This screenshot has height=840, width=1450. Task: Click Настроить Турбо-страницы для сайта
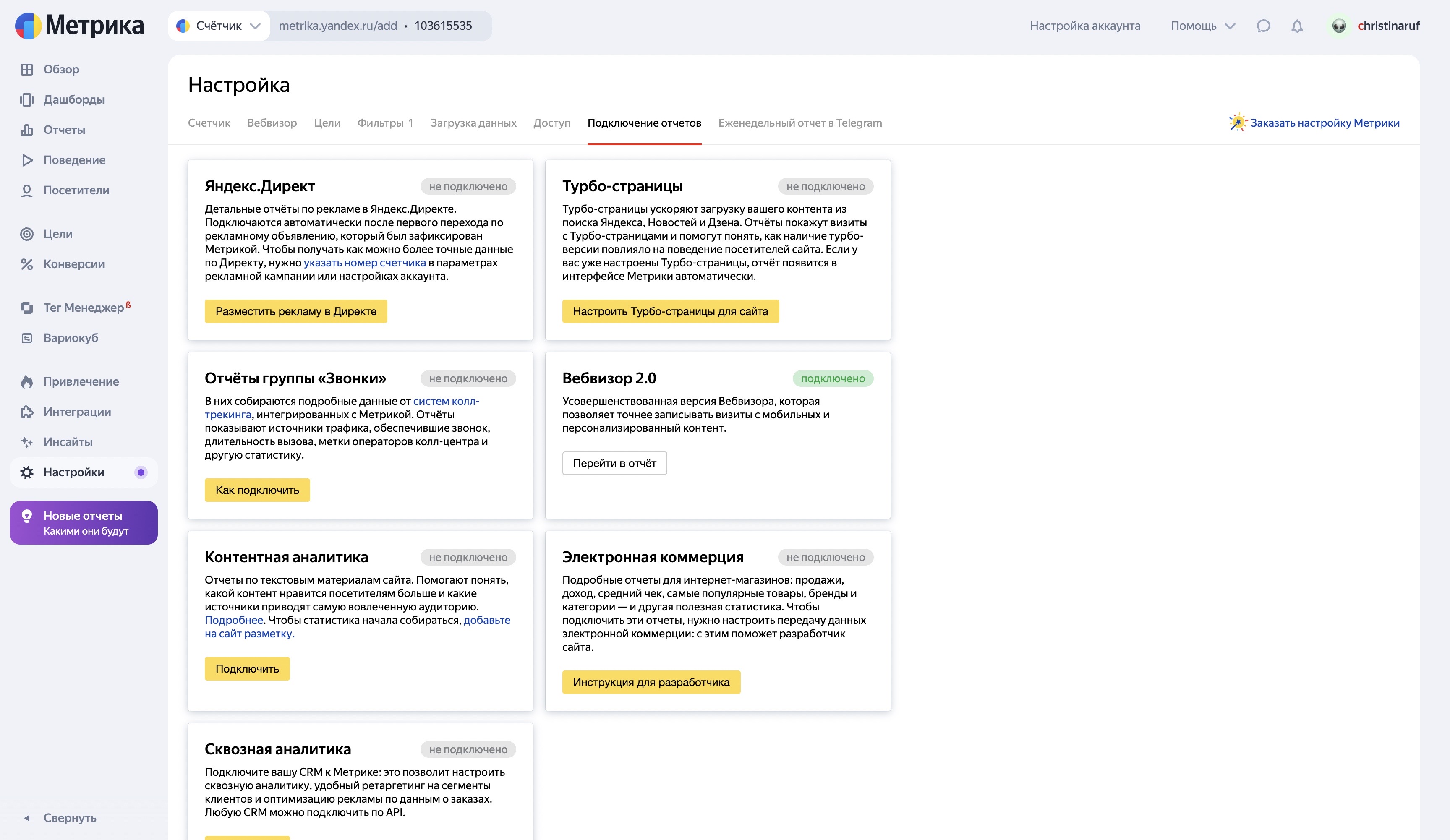point(670,311)
